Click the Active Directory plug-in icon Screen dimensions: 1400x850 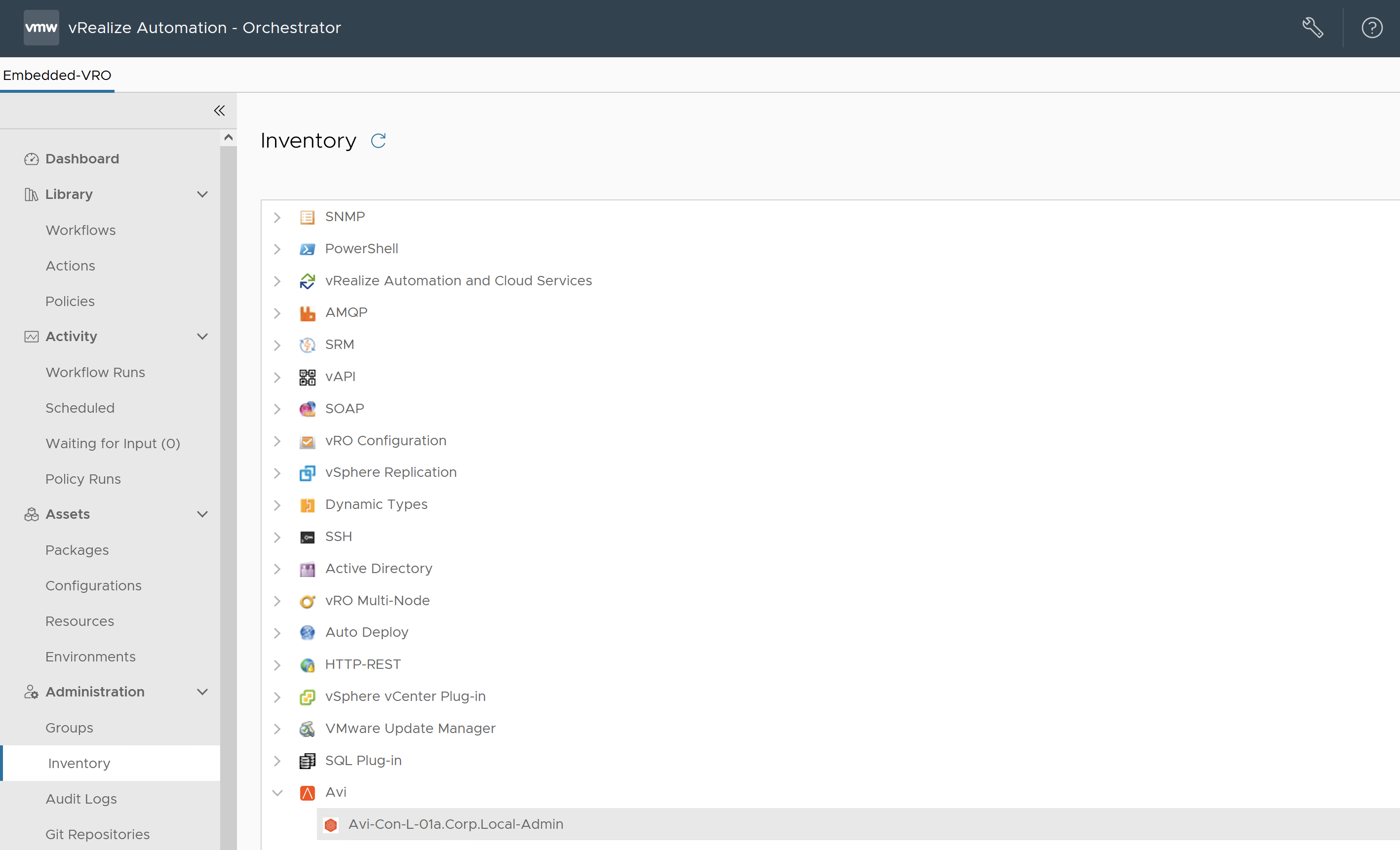pyautogui.click(x=308, y=569)
